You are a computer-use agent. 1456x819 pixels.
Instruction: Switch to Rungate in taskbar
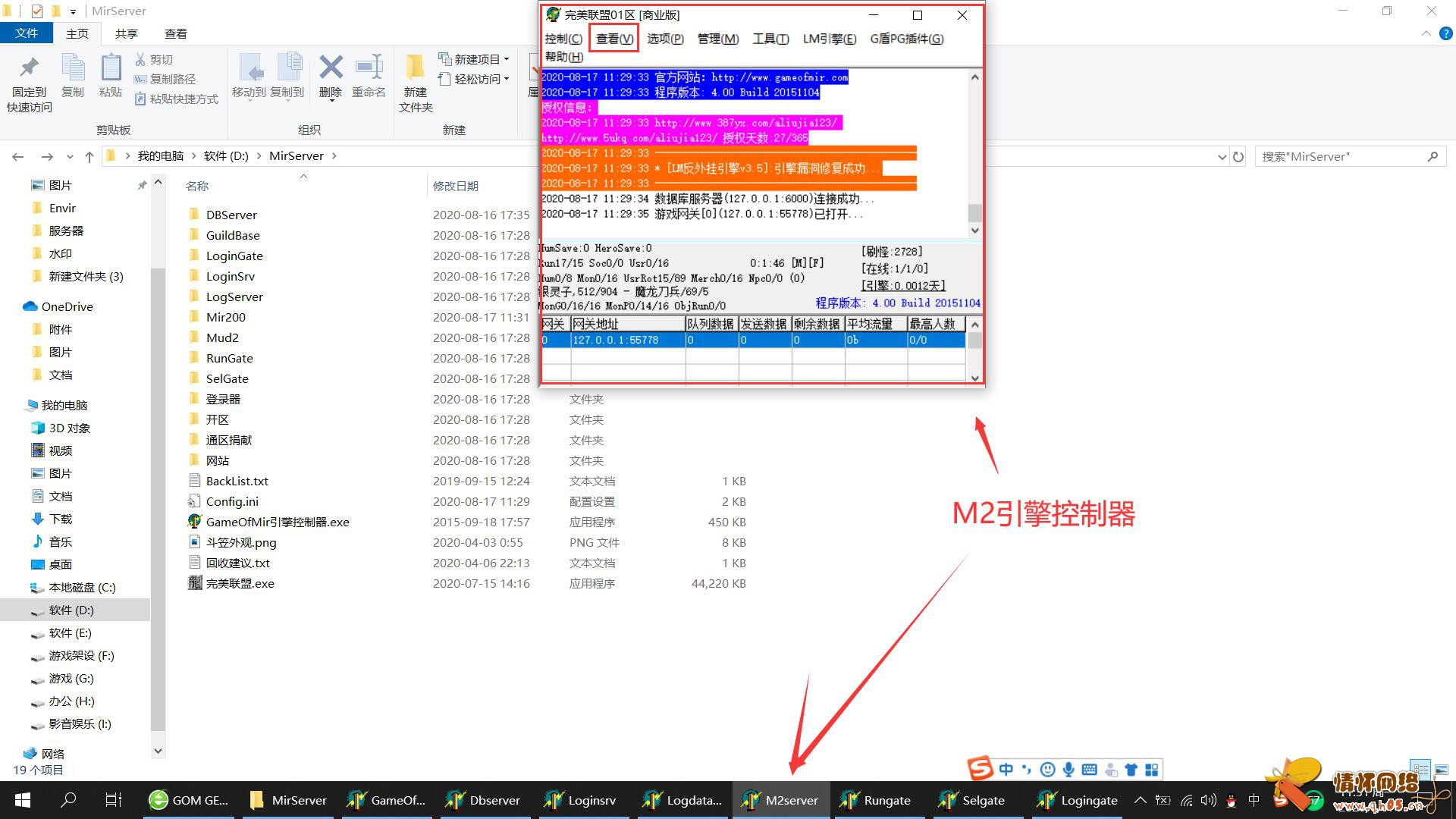[x=879, y=800]
